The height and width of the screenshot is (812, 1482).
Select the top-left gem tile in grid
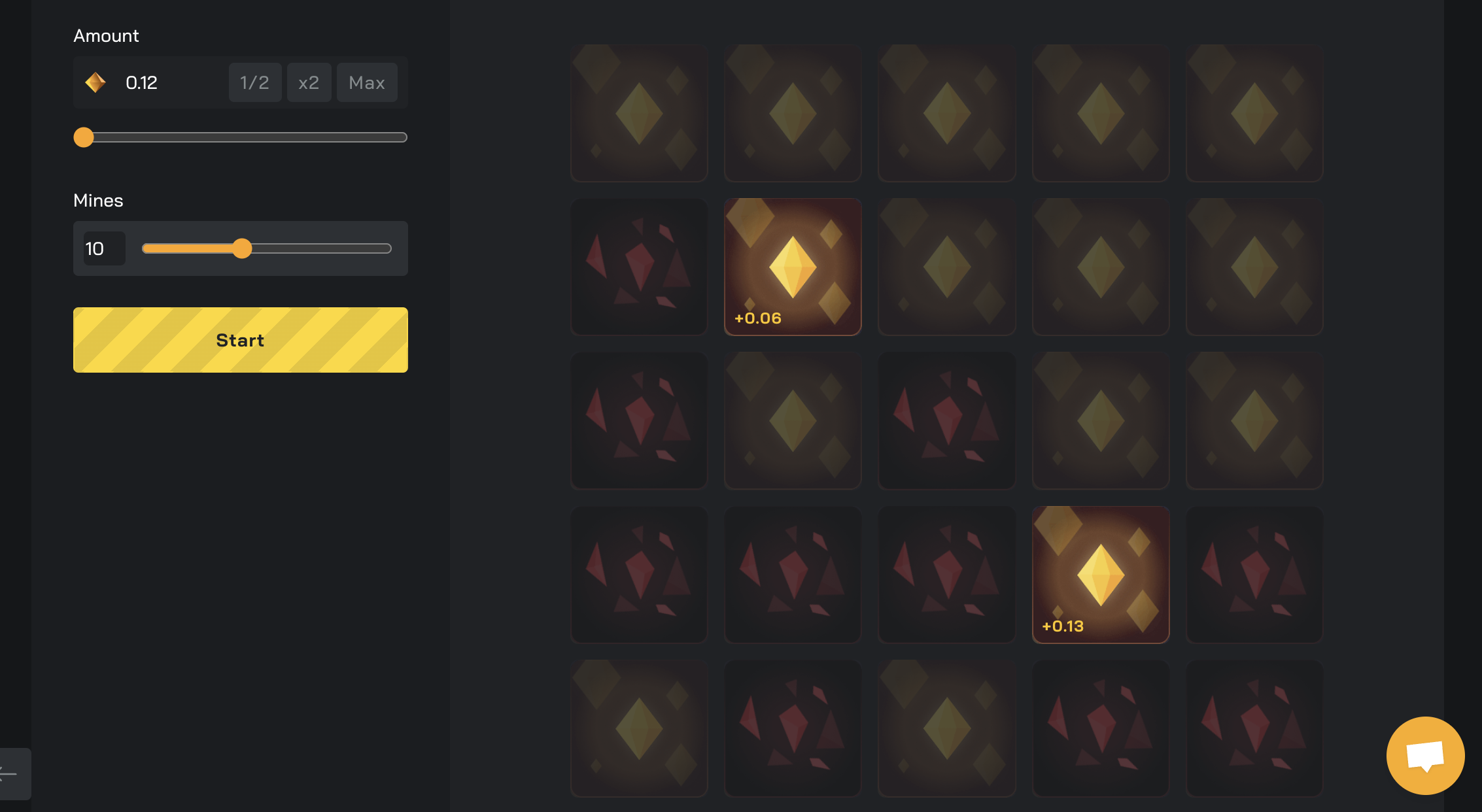(639, 113)
